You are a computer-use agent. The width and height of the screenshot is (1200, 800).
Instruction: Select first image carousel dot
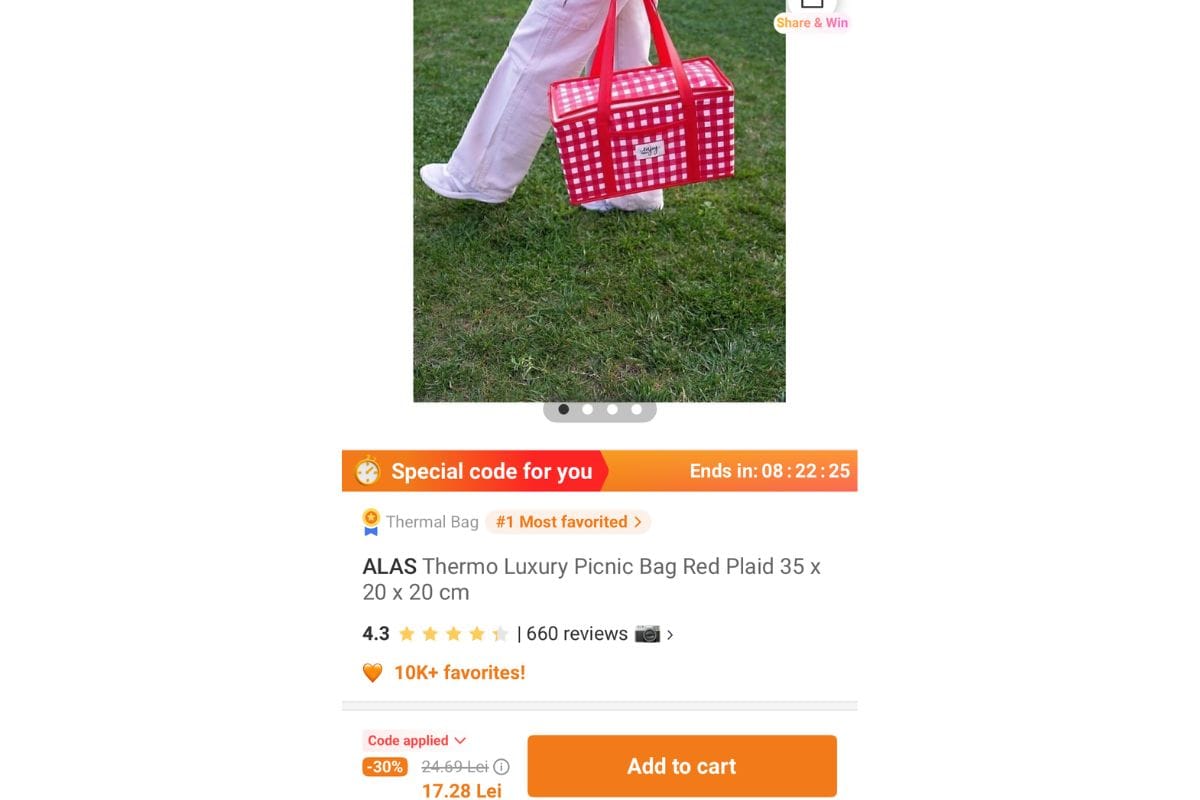564,409
